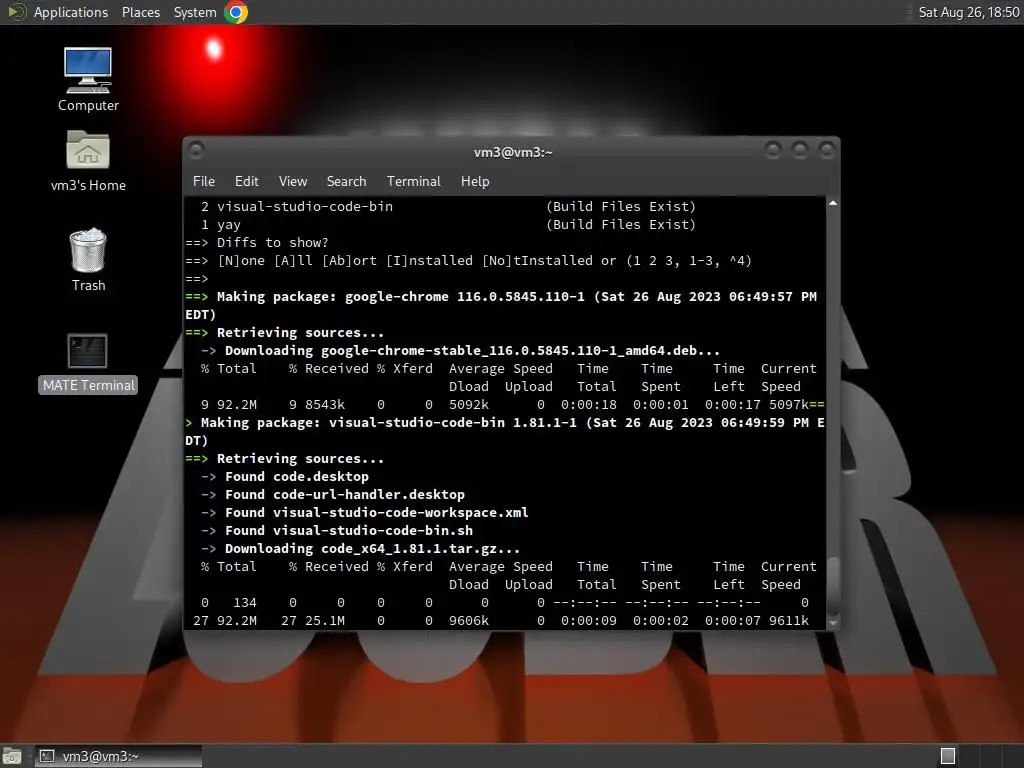Open the terminal View menu
The width and height of the screenshot is (1024, 768).
coord(293,181)
